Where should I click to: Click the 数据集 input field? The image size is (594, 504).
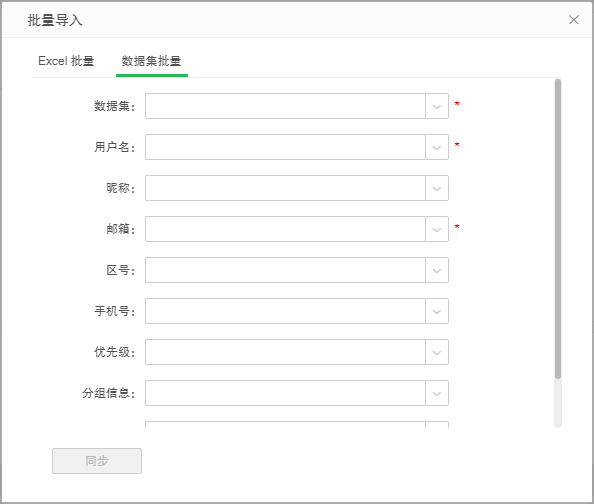point(285,106)
